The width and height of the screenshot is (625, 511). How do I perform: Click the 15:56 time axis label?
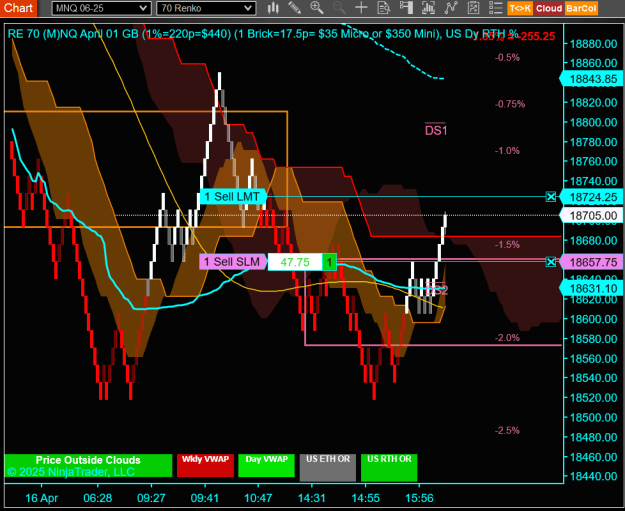tap(419, 498)
